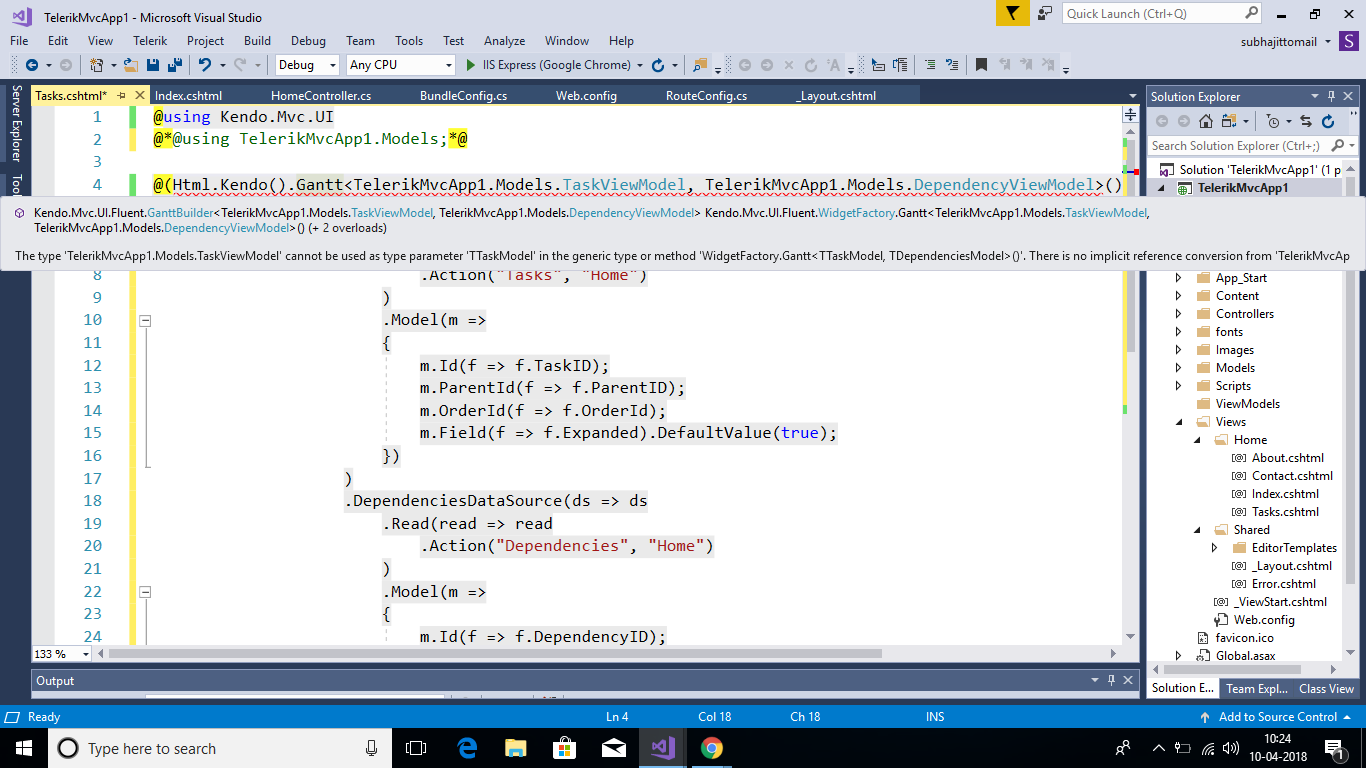The image size is (1366, 768).
Task: Click the Pending Changes Filter clock icon
Action: [x=1273, y=121]
